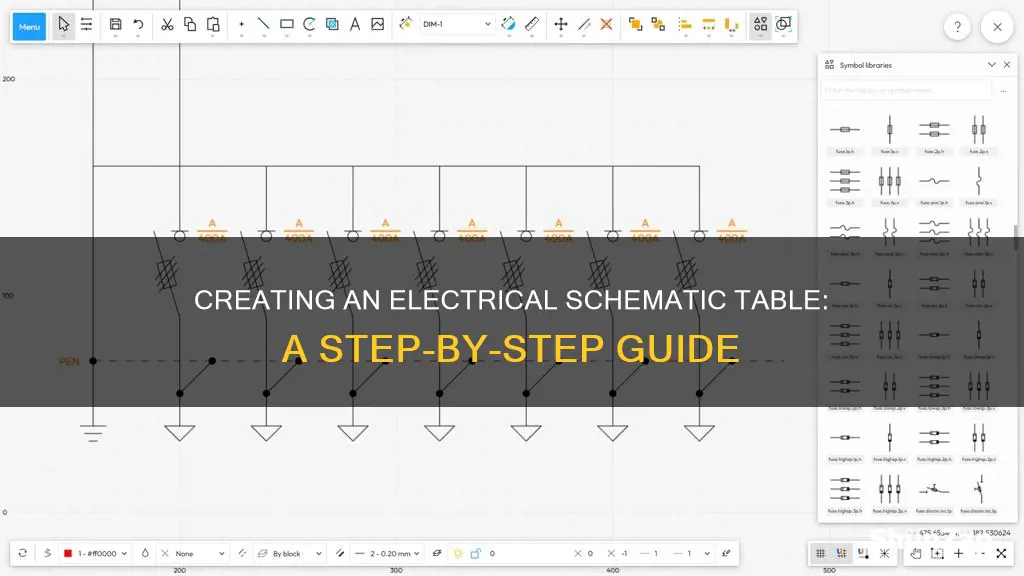Collapse the Symbol libraries panel chevron
Image resolution: width=1024 pixels, height=576 pixels.
pyautogui.click(x=992, y=65)
